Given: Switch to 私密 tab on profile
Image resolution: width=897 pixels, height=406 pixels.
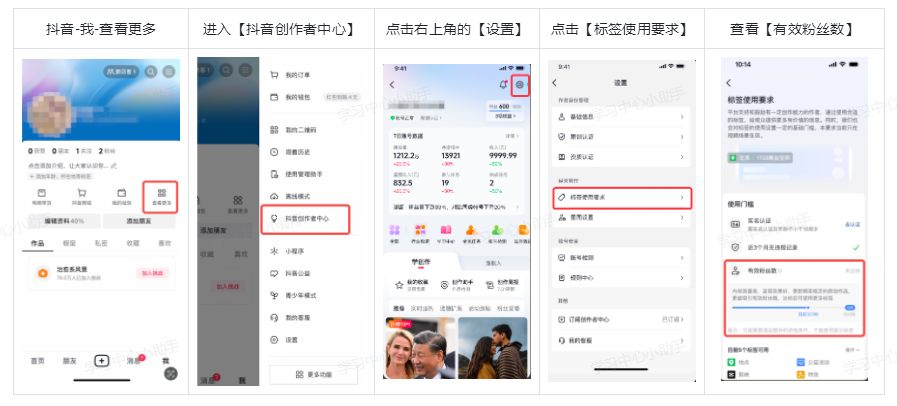Looking at the screenshot, I should pyautogui.click(x=101, y=243).
